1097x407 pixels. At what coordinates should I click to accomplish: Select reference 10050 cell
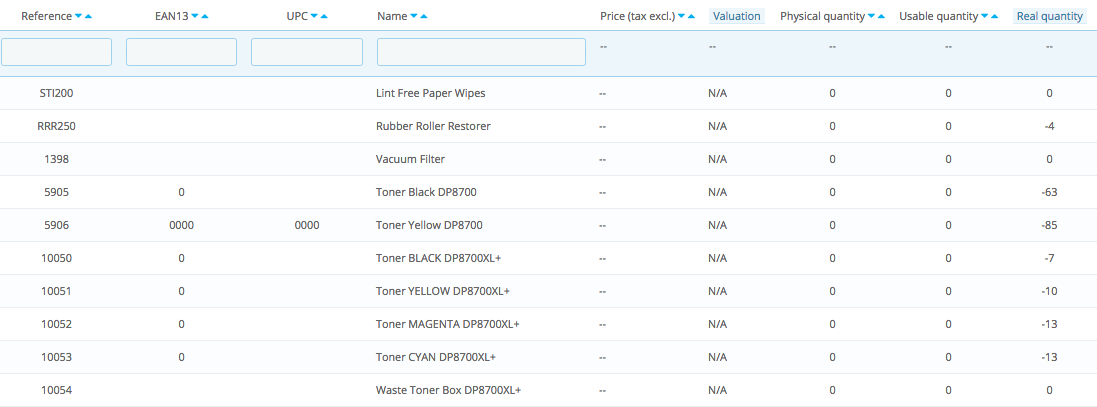56,258
